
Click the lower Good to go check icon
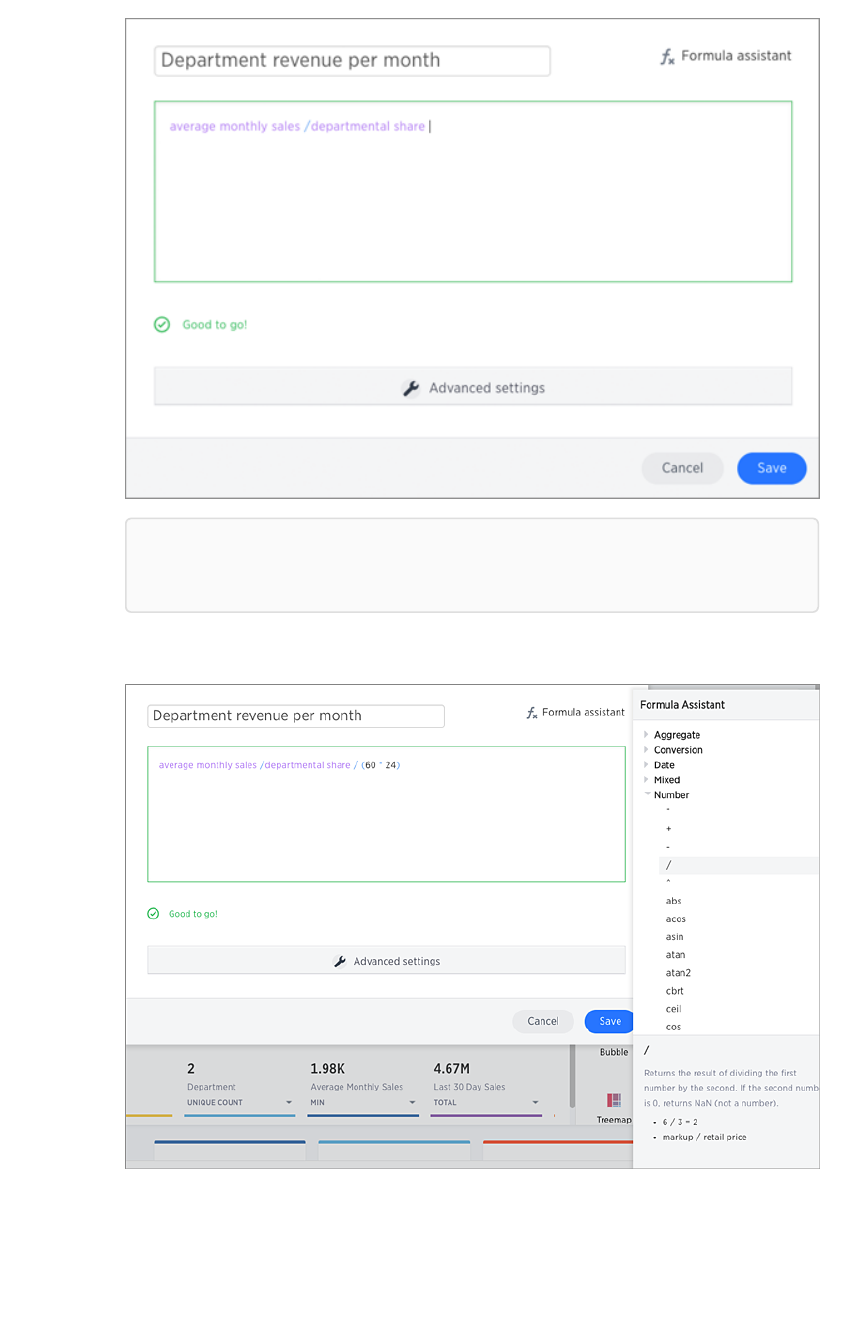pyautogui.click(x=153, y=914)
